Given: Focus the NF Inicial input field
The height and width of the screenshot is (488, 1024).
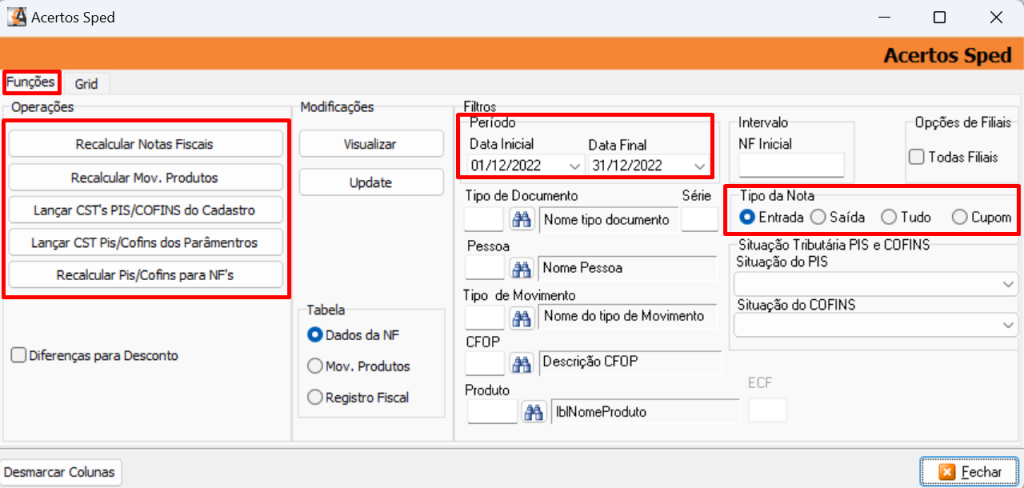Looking at the screenshot, I should (x=792, y=166).
